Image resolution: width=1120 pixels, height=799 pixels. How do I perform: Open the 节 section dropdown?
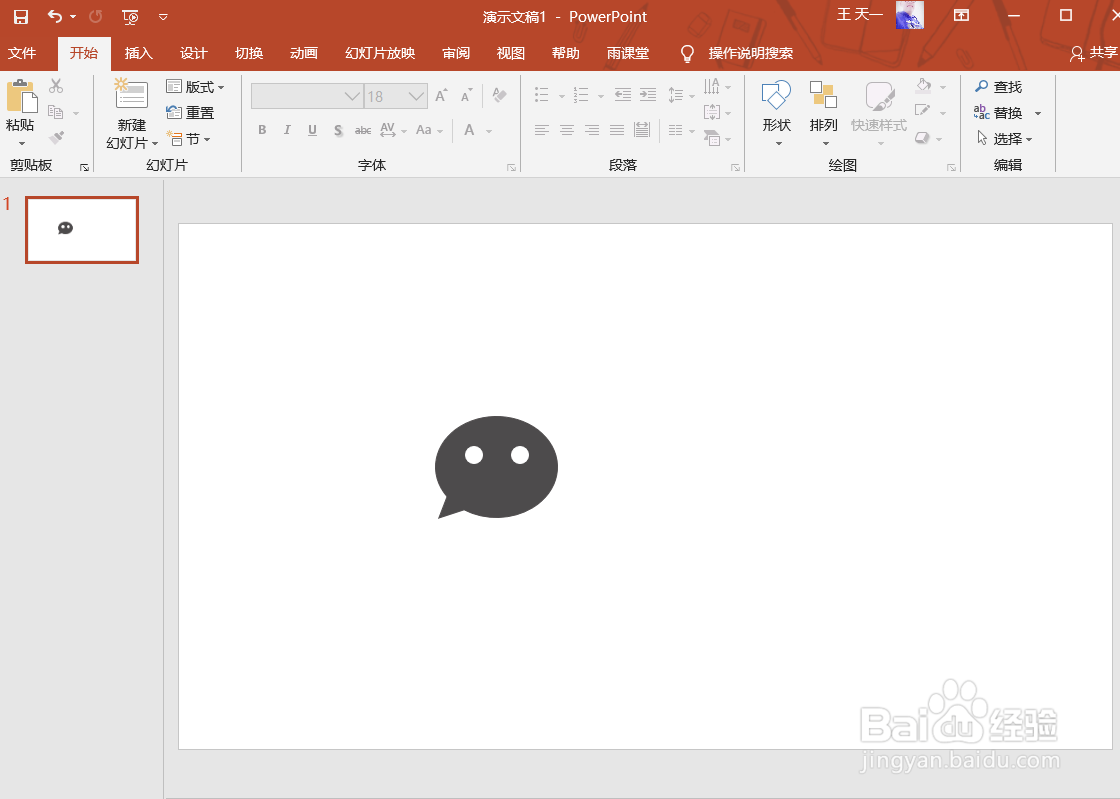[189, 139]
